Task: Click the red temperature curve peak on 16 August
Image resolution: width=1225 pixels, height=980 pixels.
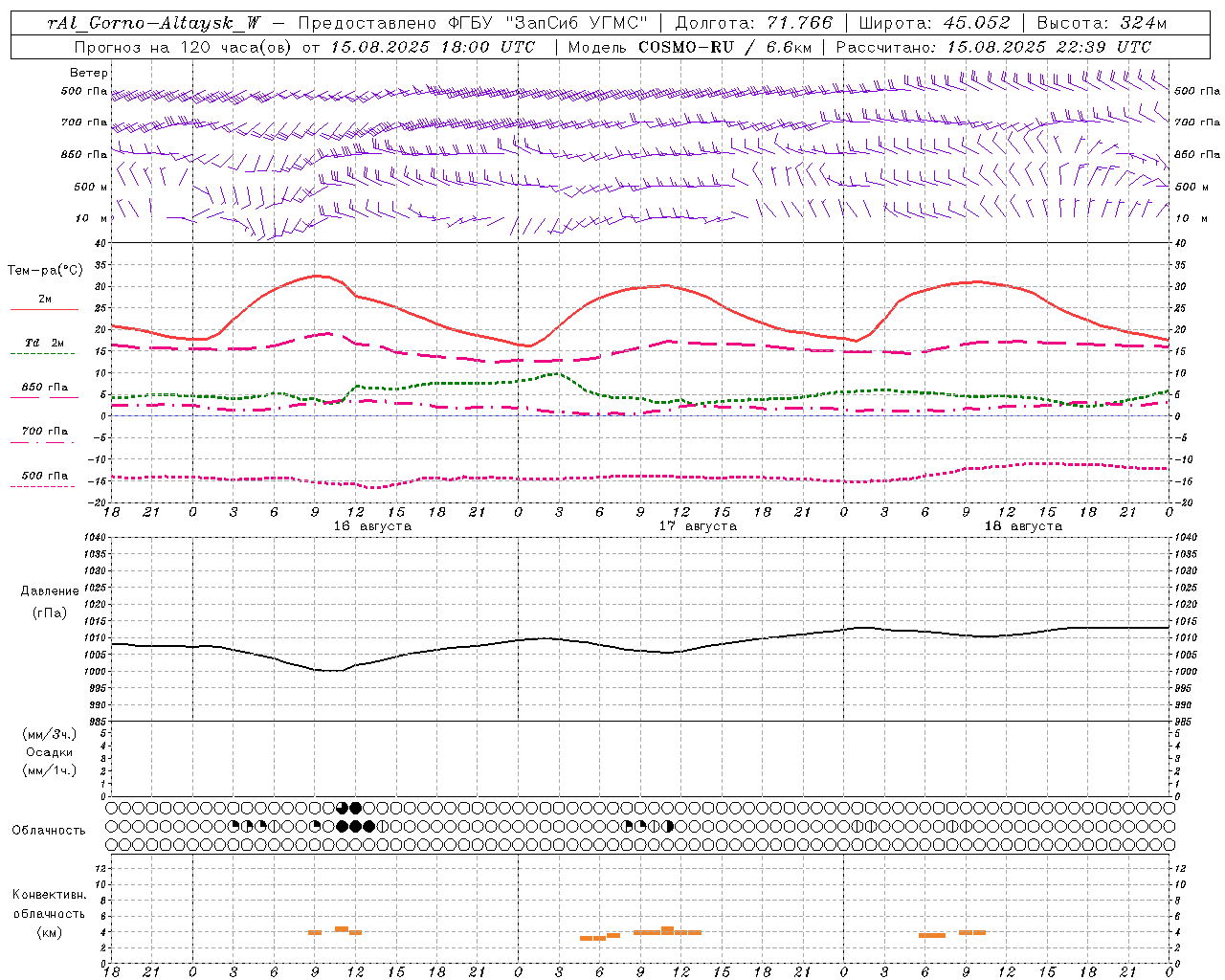Action: [316, 276]
